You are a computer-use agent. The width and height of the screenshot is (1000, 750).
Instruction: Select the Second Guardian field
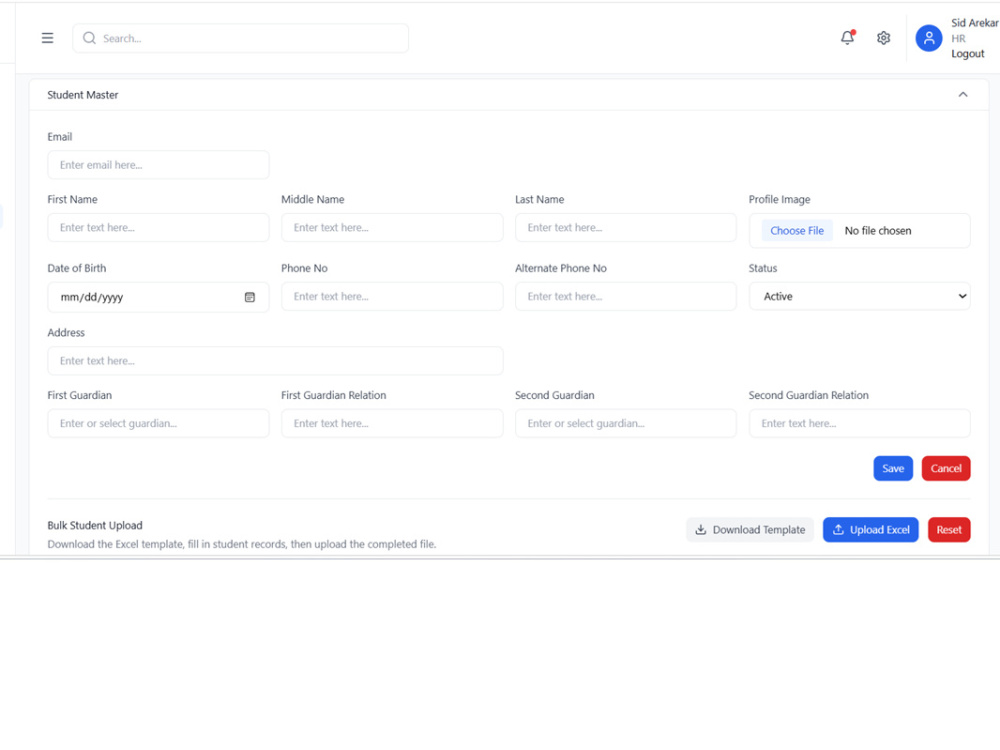point(626,423)
